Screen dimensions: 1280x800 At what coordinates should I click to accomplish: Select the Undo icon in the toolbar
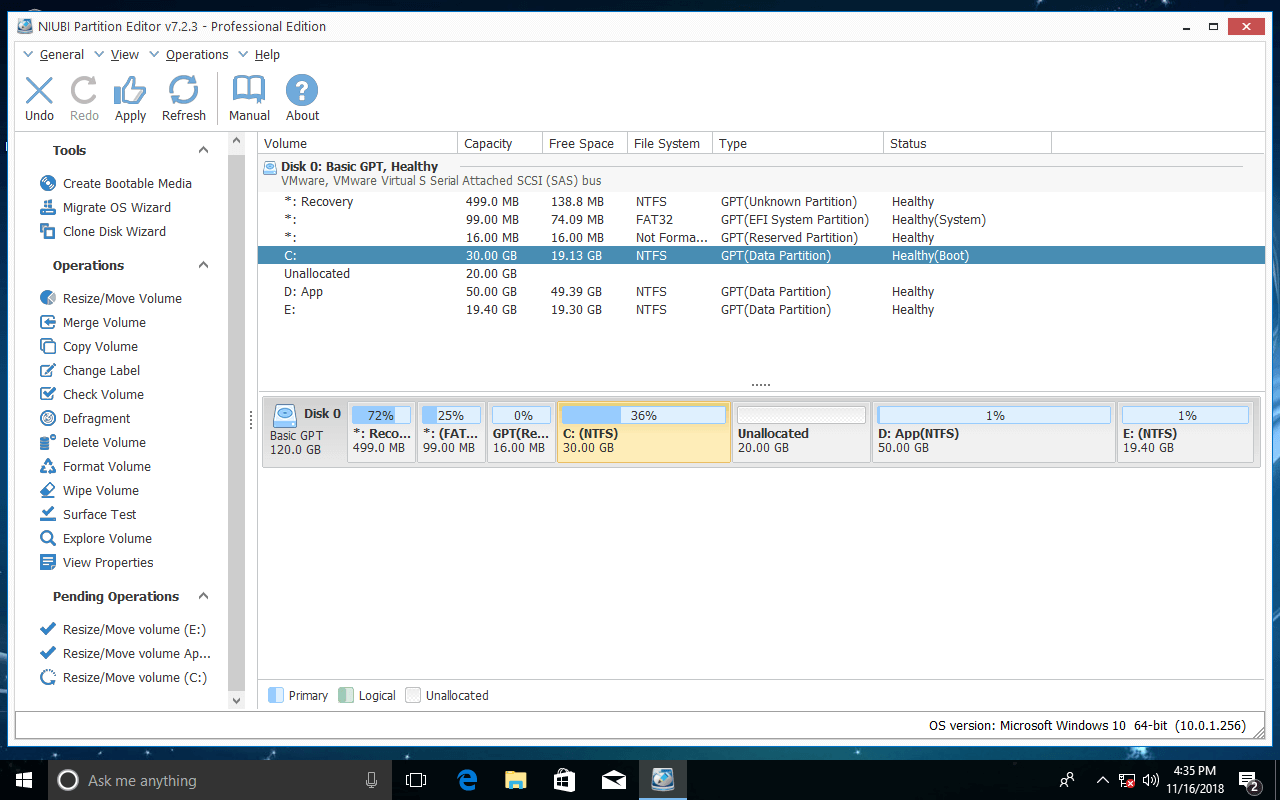39,97
